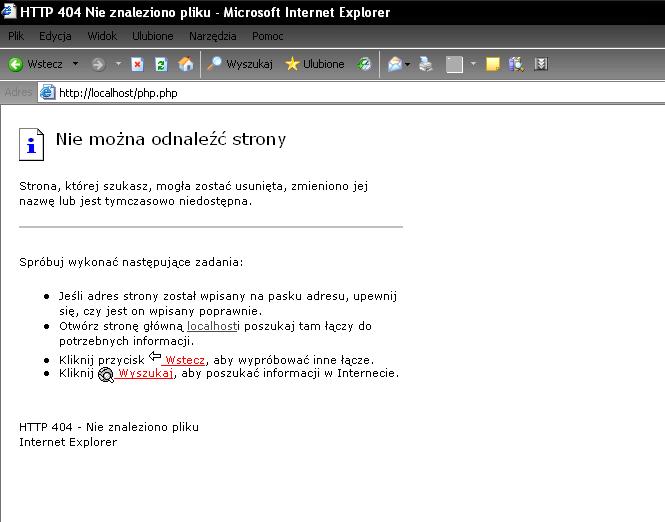This screenshot has height=522, width=665.
Task: Click the text 'HTTP 404 - Nie znaleziono pliku'
Action: 109,427
